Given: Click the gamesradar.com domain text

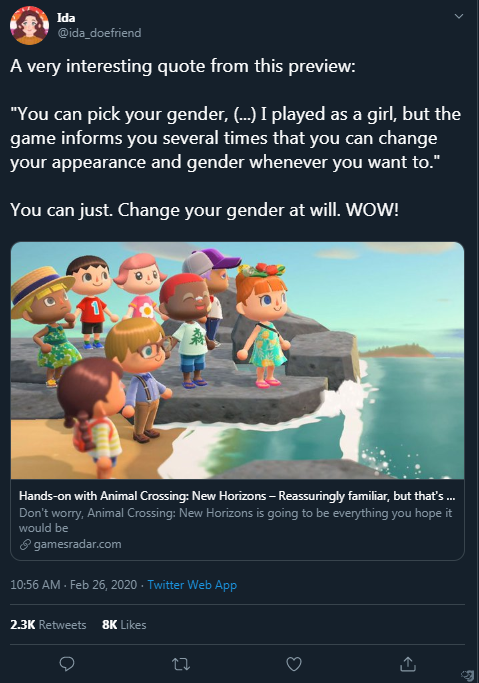Looking at the screenshot, I should pos(78,544).
